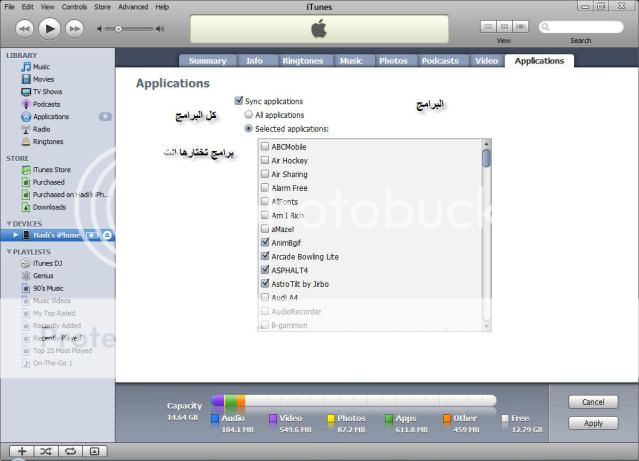Switch to list view
The image size is (639, 461).
click(x=488, y=27)
